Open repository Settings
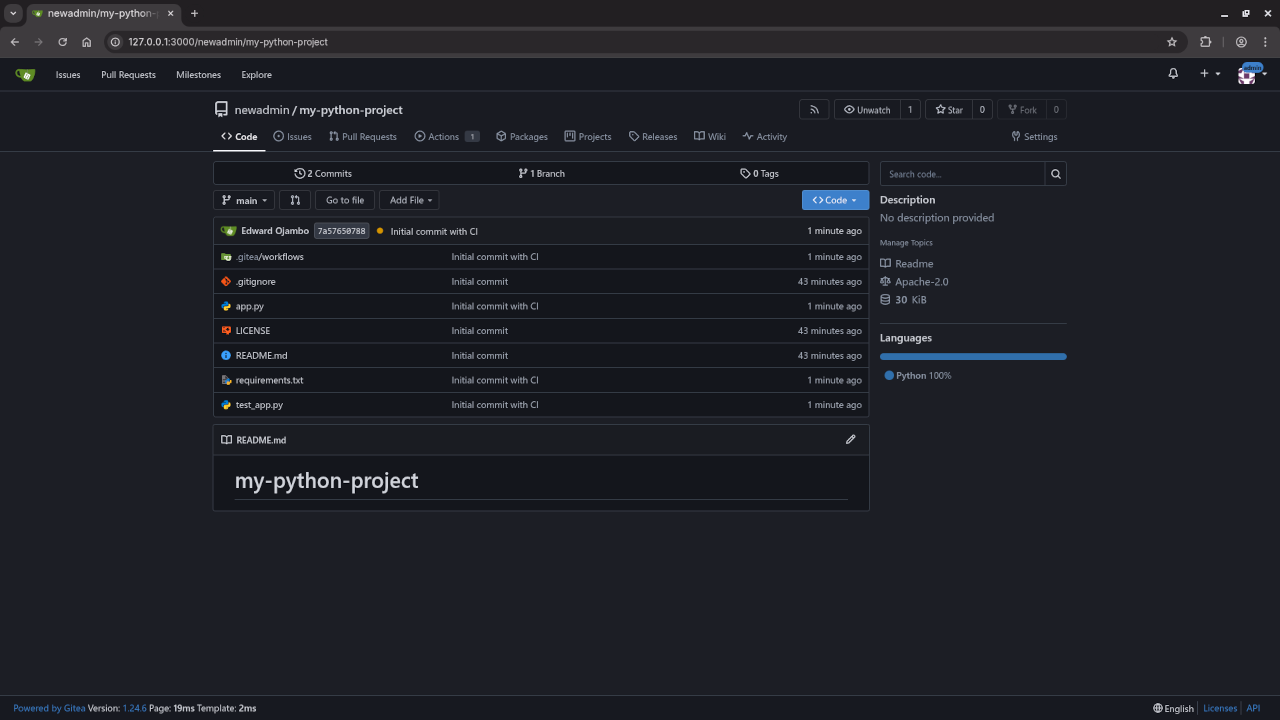Image resolution: width=1280 pixels, height=720 pixels. [x=1034, y=137]
